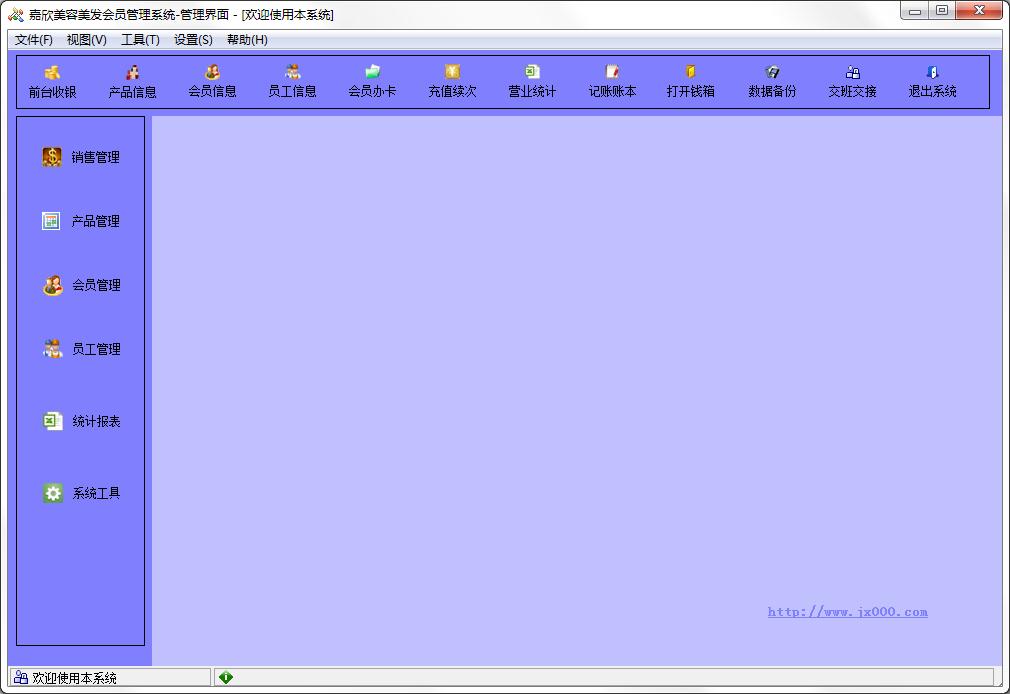Image resolution: width=1010 pixels, height=694 pixels.
Task: Visit the http://www.jx000.com link
Action: point(848,612)
